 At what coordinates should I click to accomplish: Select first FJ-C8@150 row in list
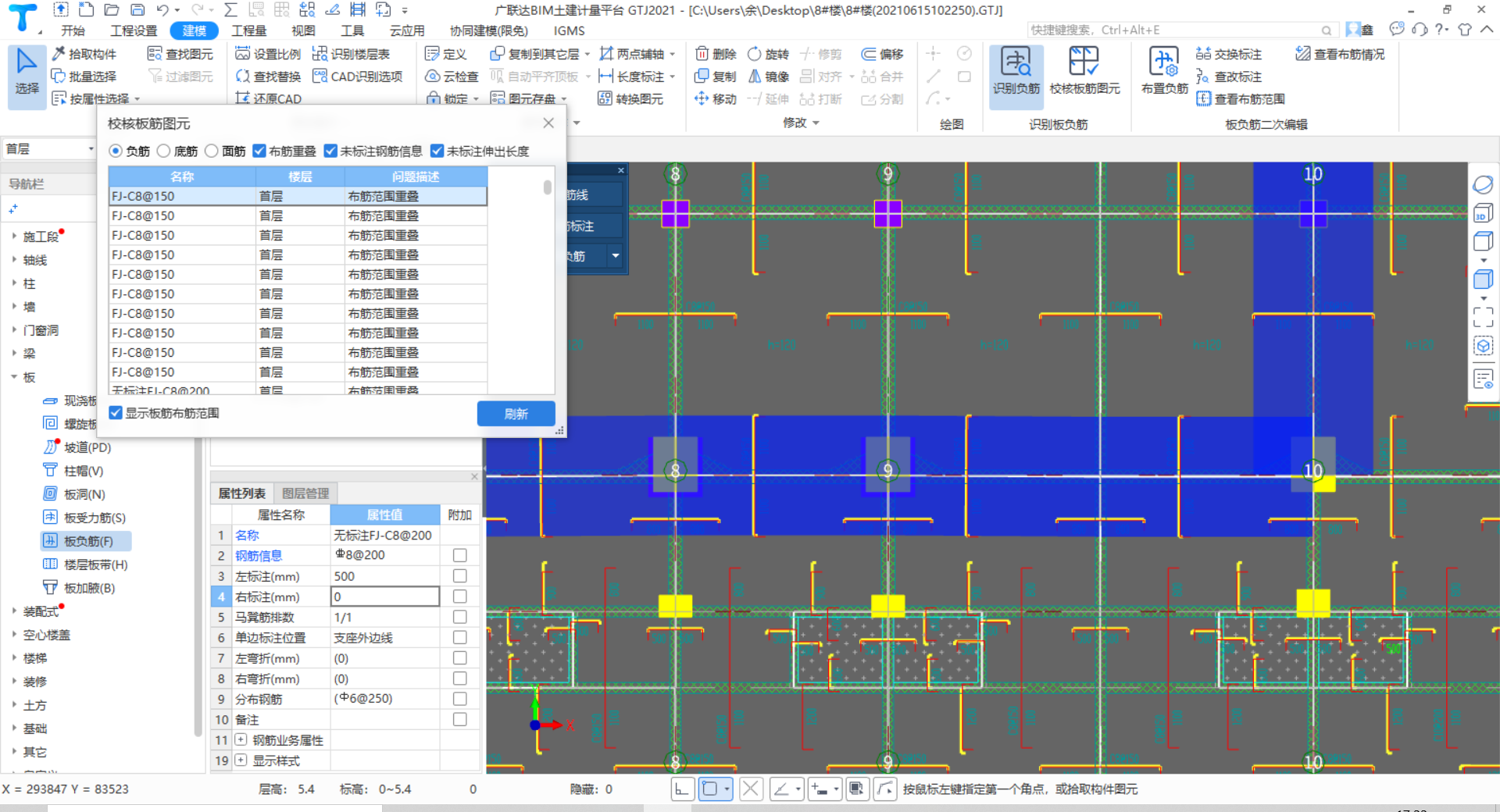pos(298,196)
